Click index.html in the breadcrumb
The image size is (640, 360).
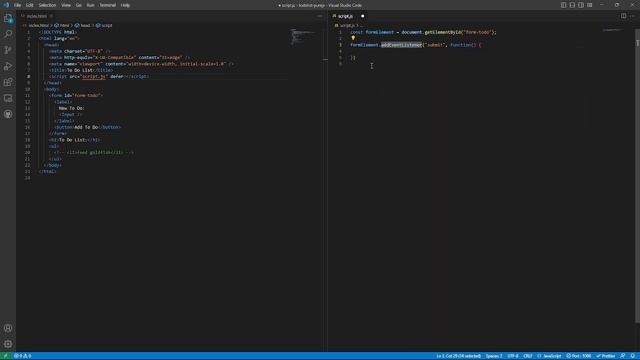coord(38,25)
